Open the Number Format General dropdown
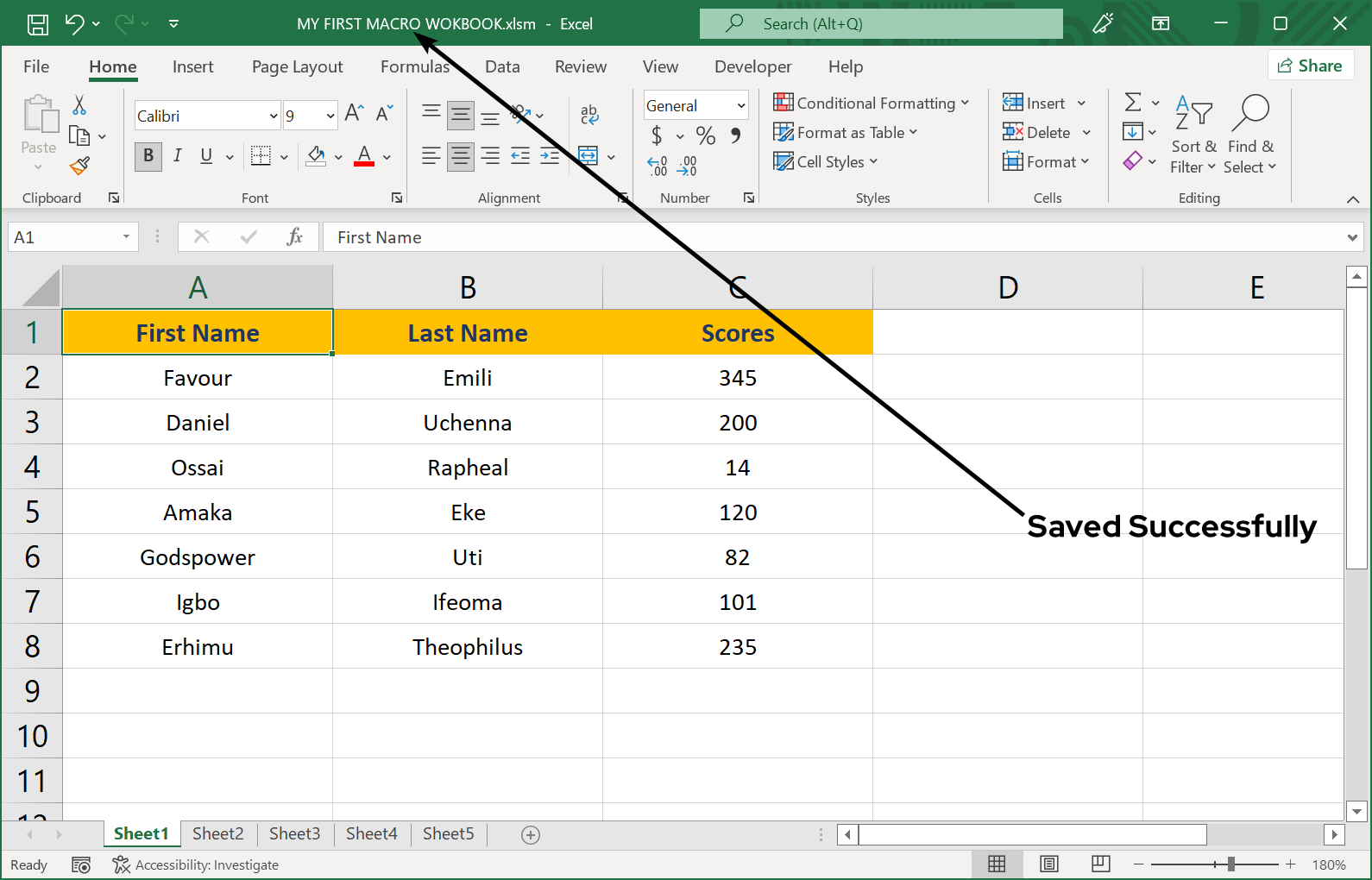 [740, 106]
